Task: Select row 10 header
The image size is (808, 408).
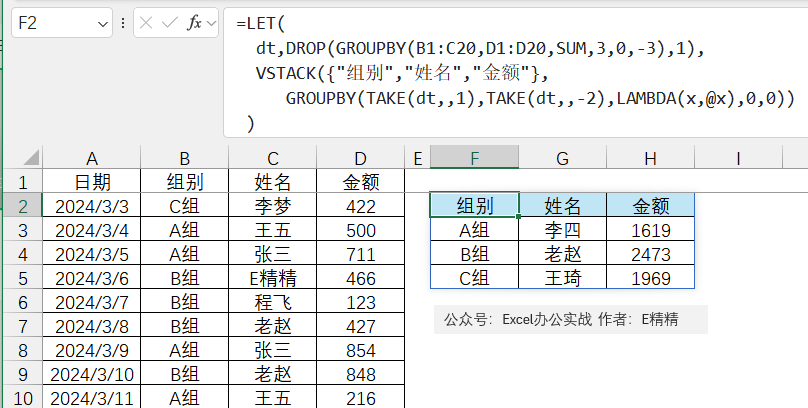Action: (x=23, y=398)
